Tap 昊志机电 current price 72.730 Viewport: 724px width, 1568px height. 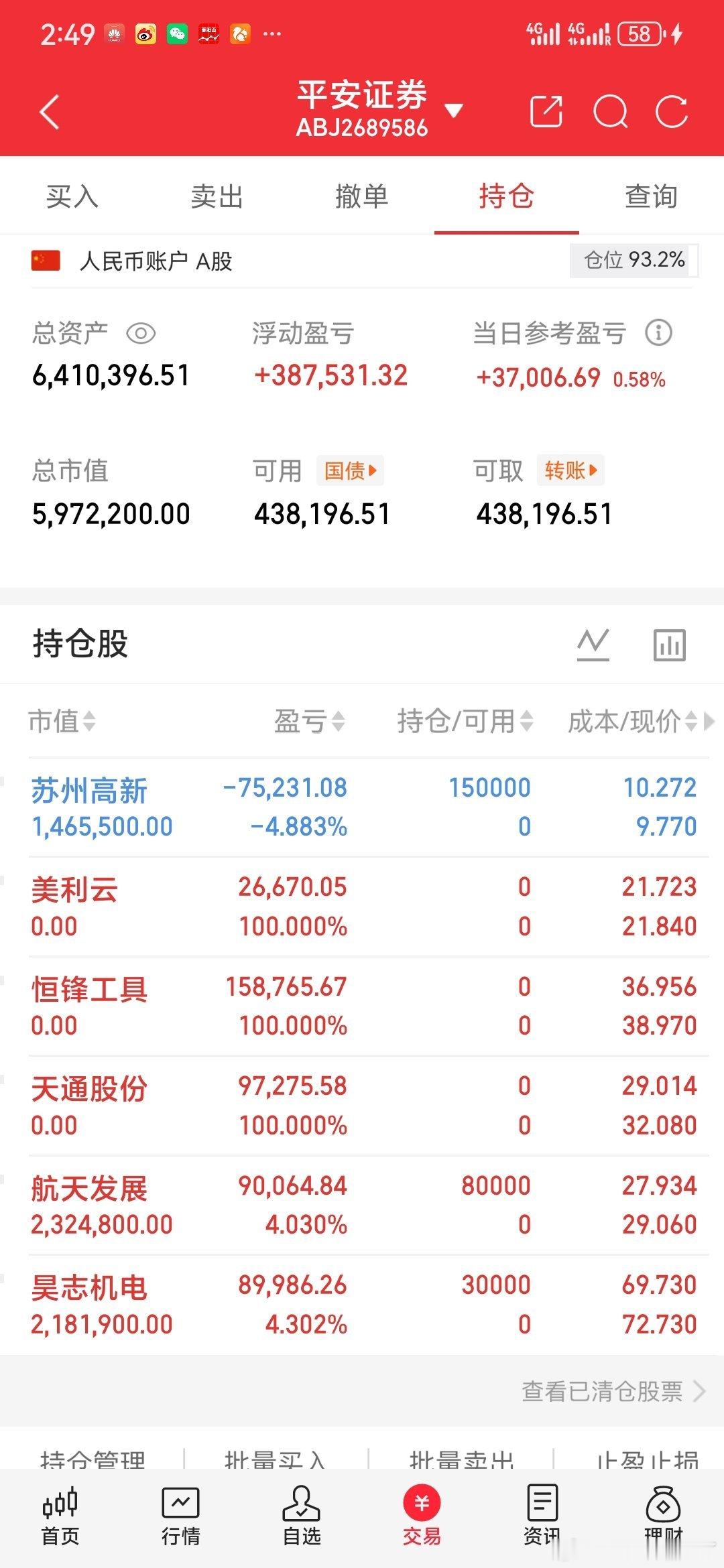(x=660, y=1324)
